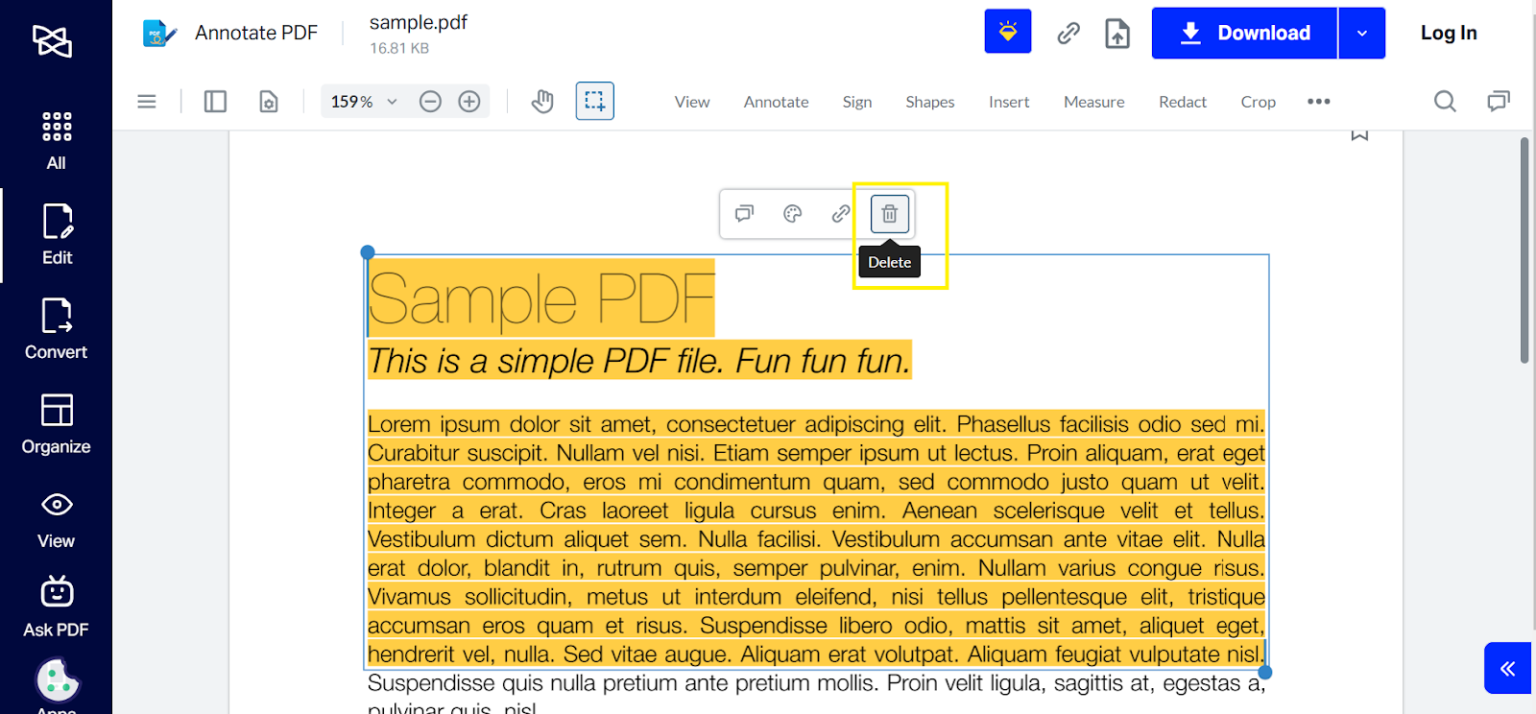Open the file upload icon in header
This screenshot has height=714, width=1536.
coord(1117,32)
